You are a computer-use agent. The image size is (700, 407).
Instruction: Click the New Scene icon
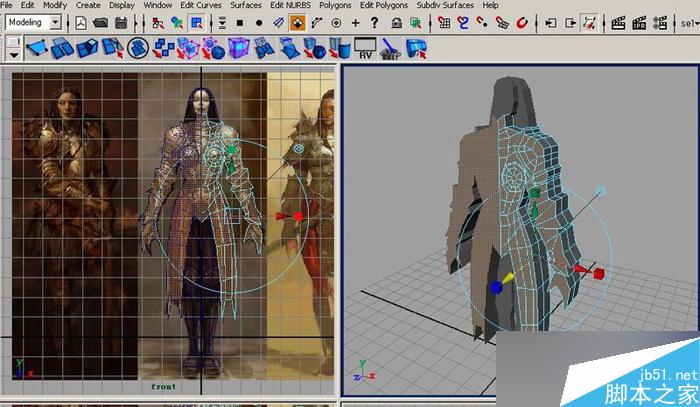tap(81, 23)
